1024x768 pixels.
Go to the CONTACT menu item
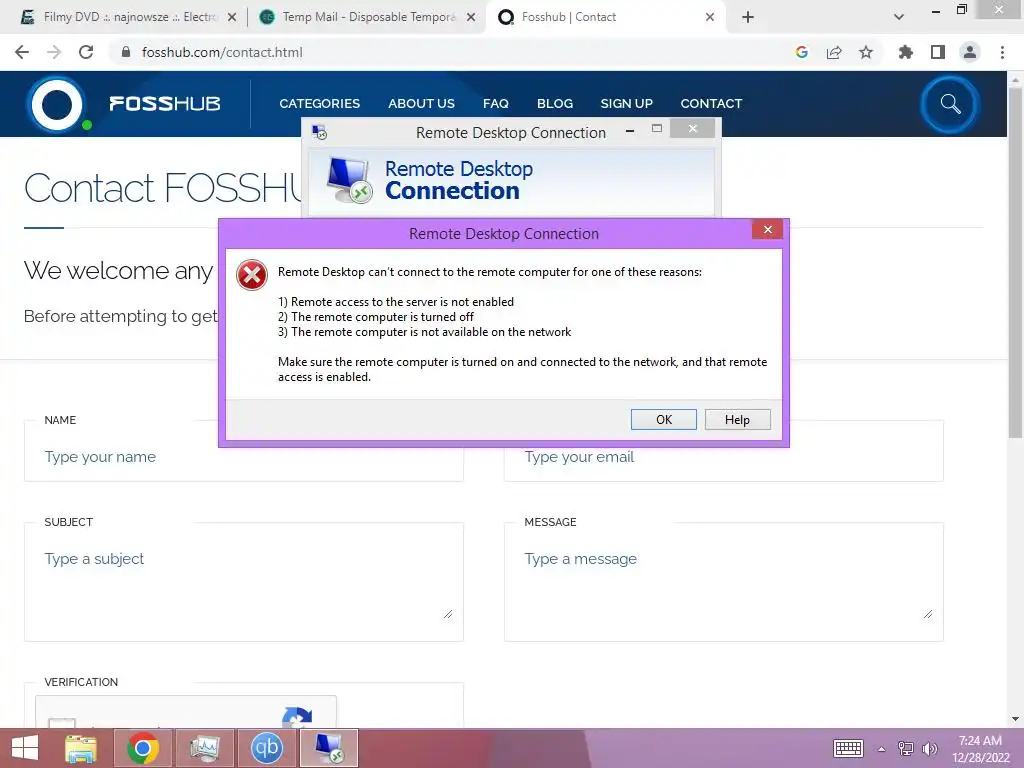click(x=711, y=104)
